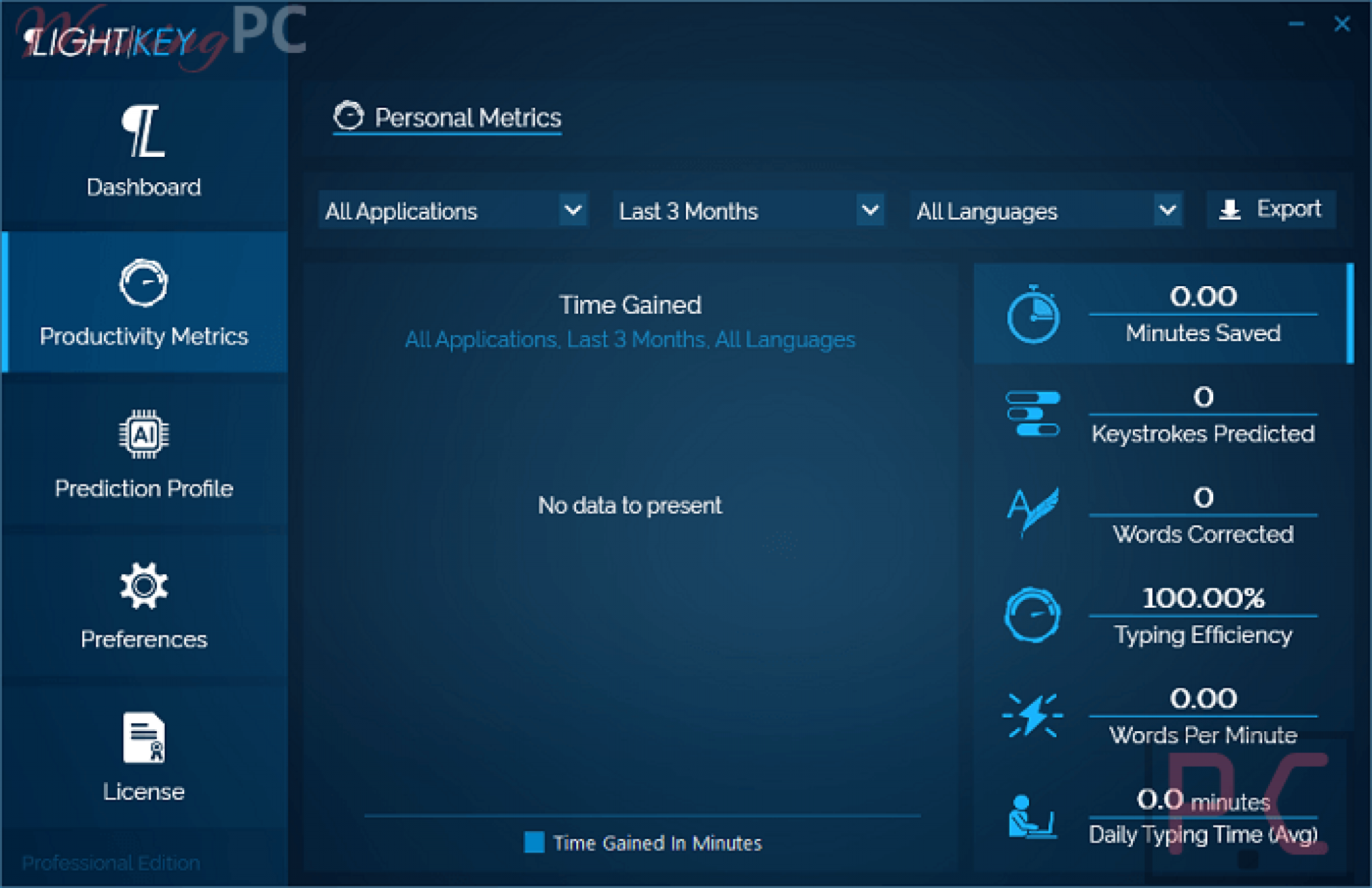Click the Words Corrected quill icon

[1033, 512]
